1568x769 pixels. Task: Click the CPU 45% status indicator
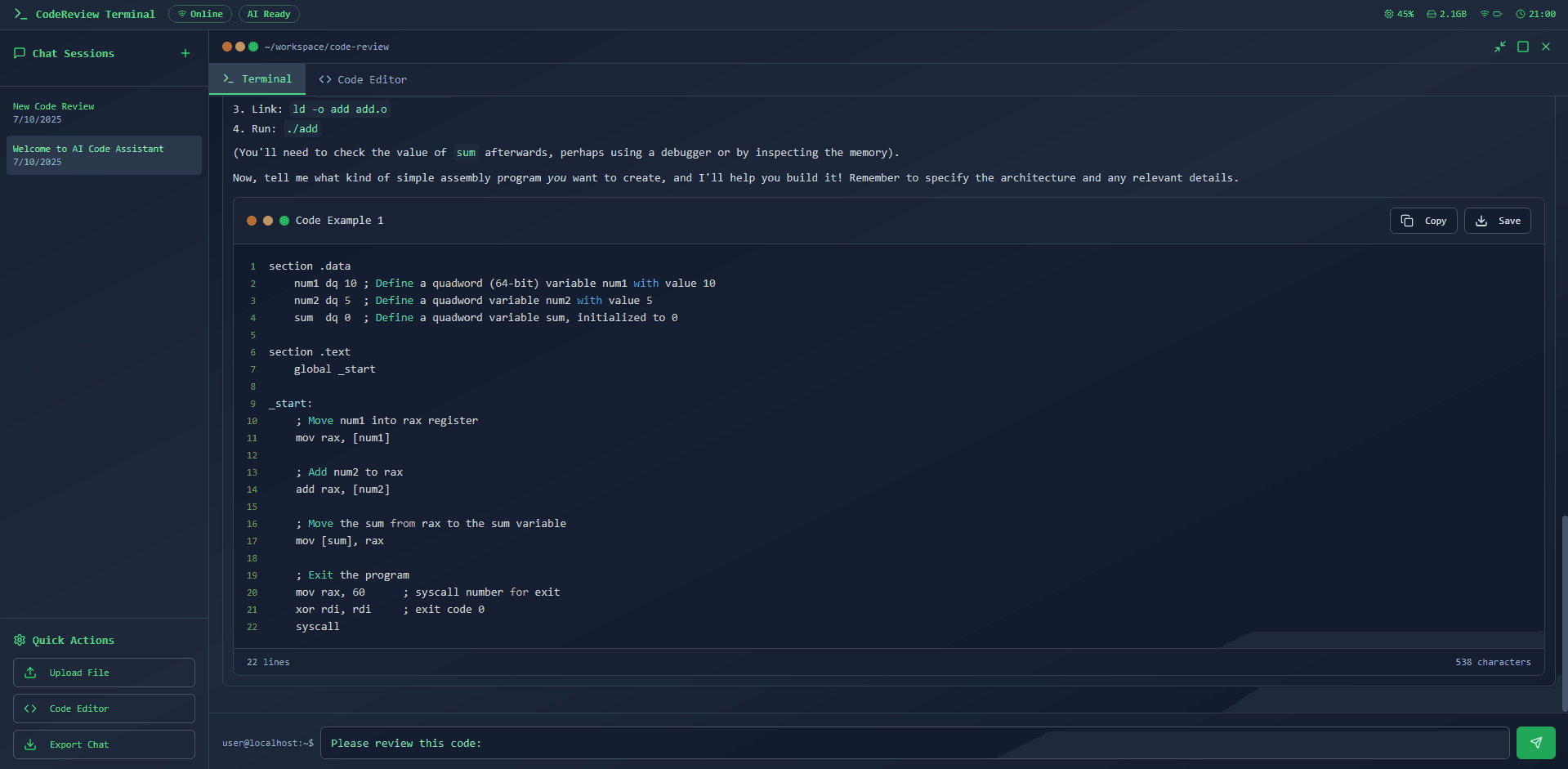point(1399,14)
